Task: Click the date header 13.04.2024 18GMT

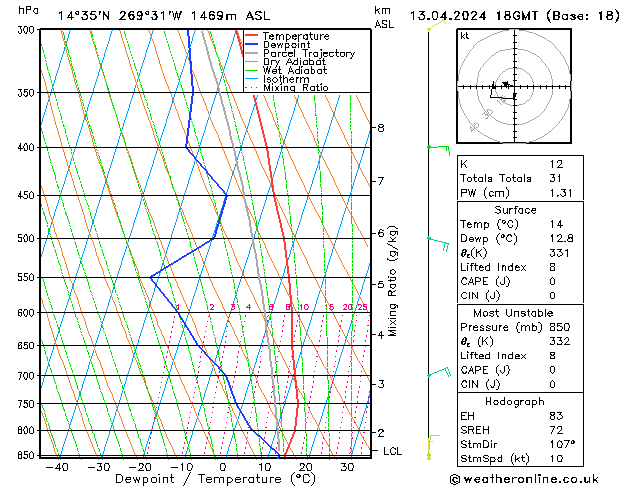Action: (473, 16)
